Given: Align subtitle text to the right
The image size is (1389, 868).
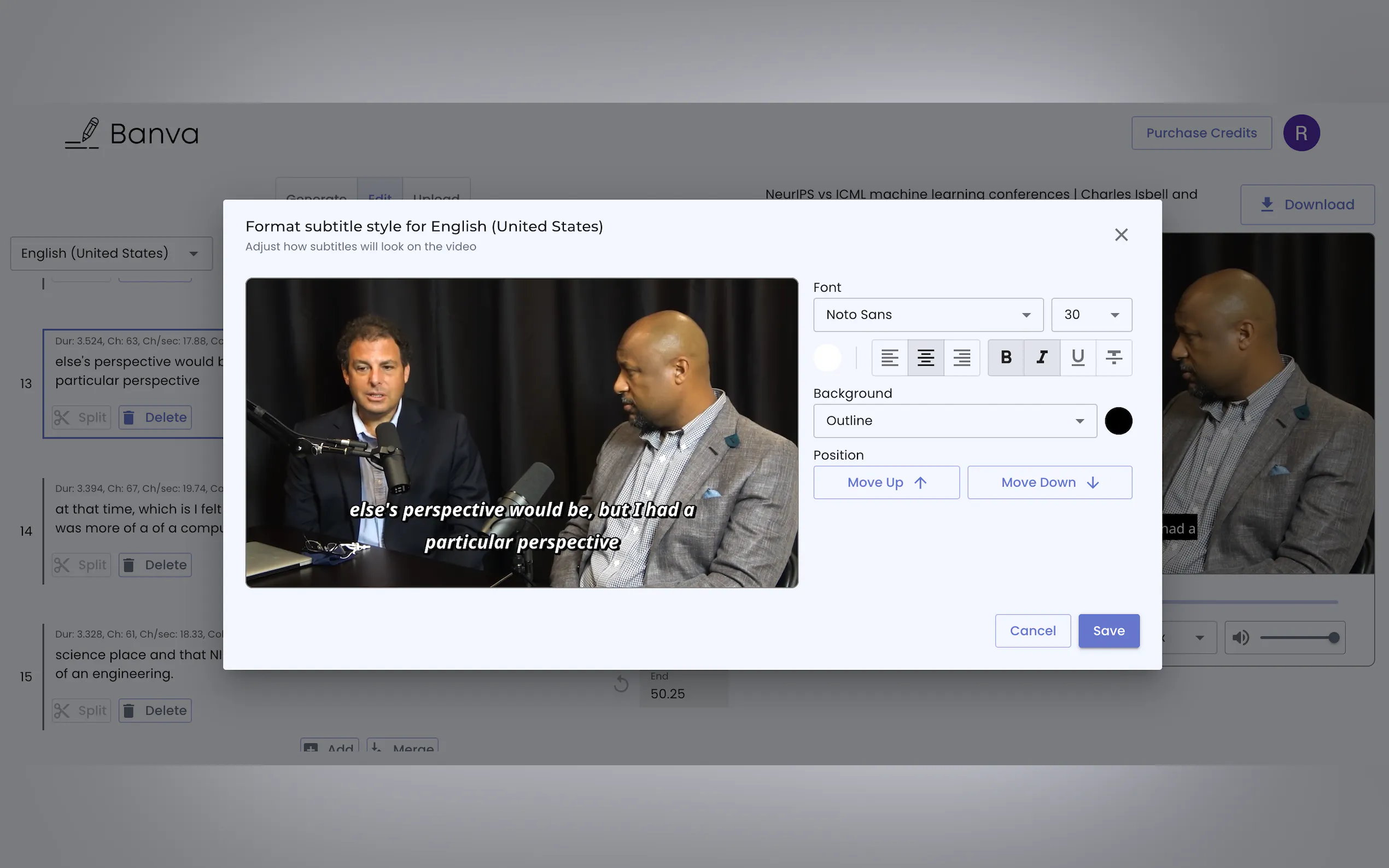Looking at the screenshot, I should coord(962,357).
